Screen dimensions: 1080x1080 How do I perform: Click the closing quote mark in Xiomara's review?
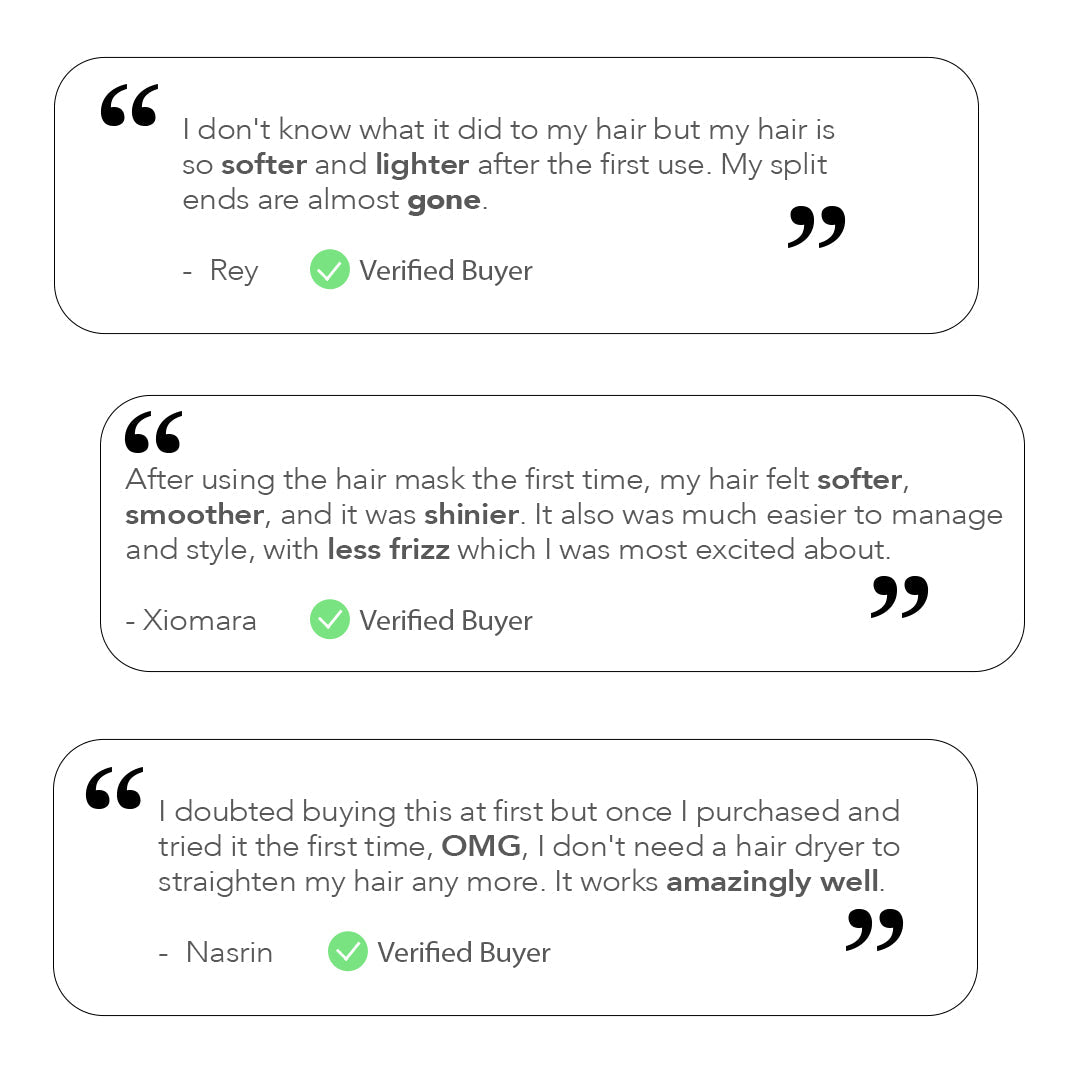click(899, 596)
